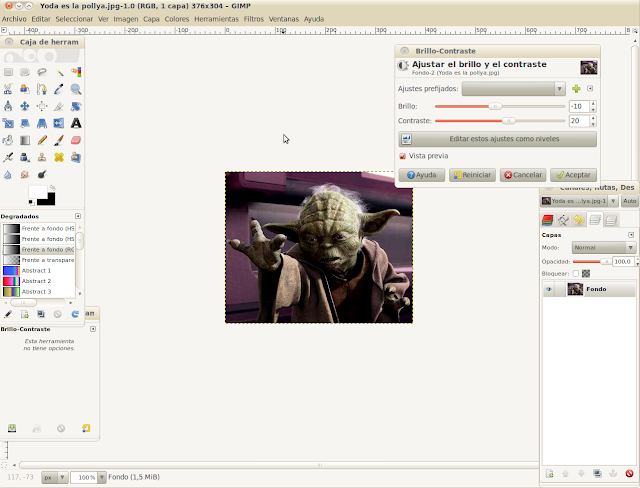
Task: Open the Degradados panel menu button
Action: coord(78,216)
